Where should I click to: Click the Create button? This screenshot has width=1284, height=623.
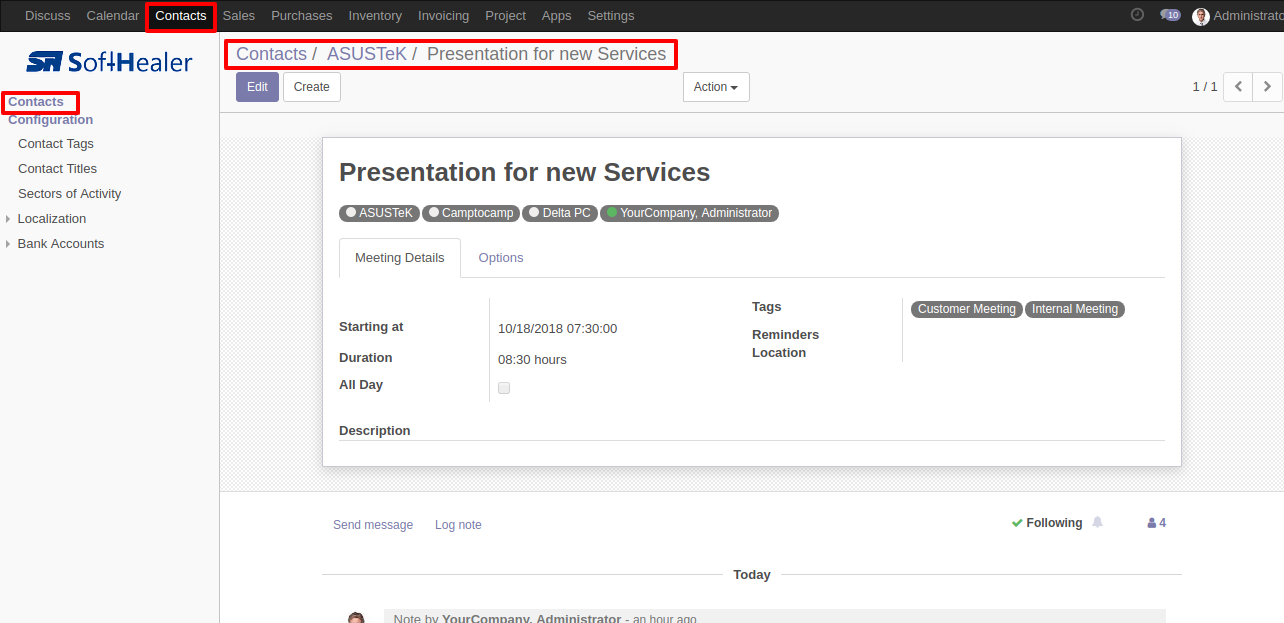(312, 87)
